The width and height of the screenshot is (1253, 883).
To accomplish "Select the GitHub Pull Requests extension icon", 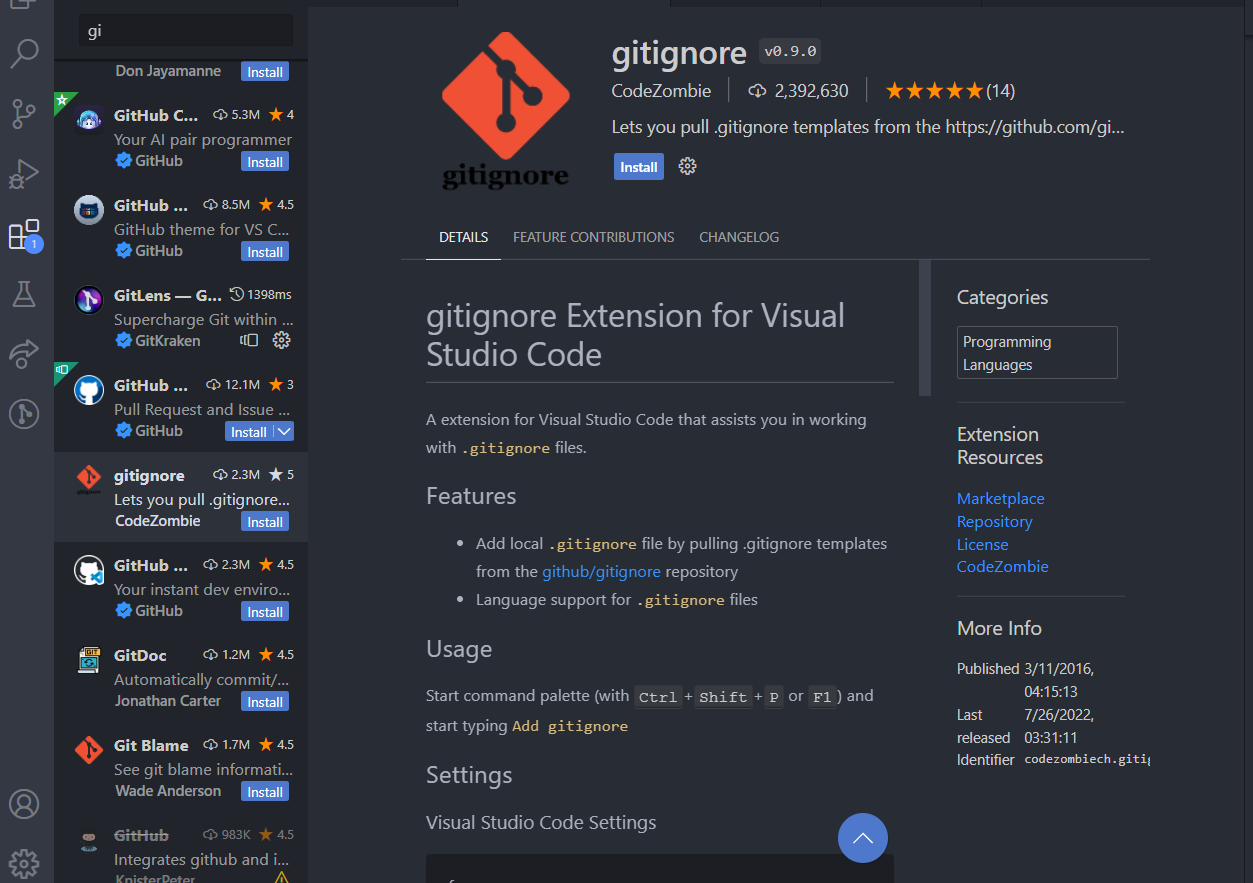I will pyautogui.click(x=89, y=390).
